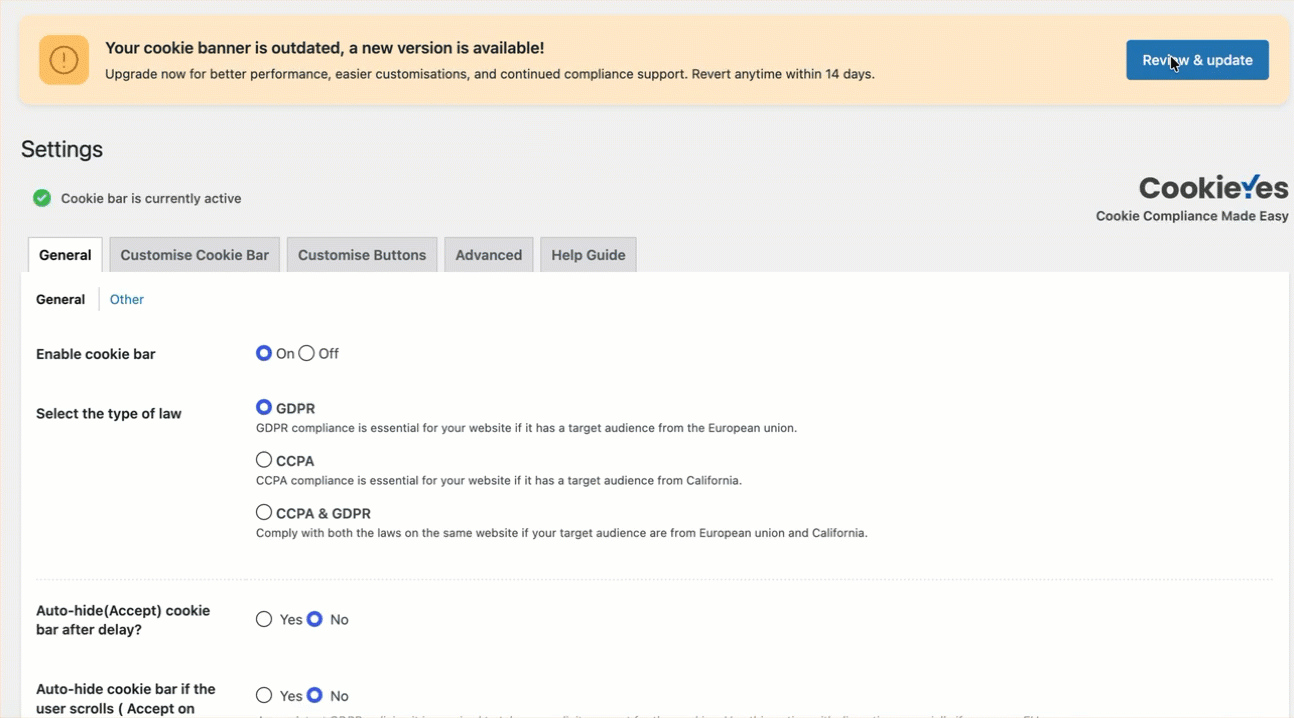Viewport: 1294px width, 718px height.
Task: Click the CookieYes logo
Action: [x=1213, y=187]
